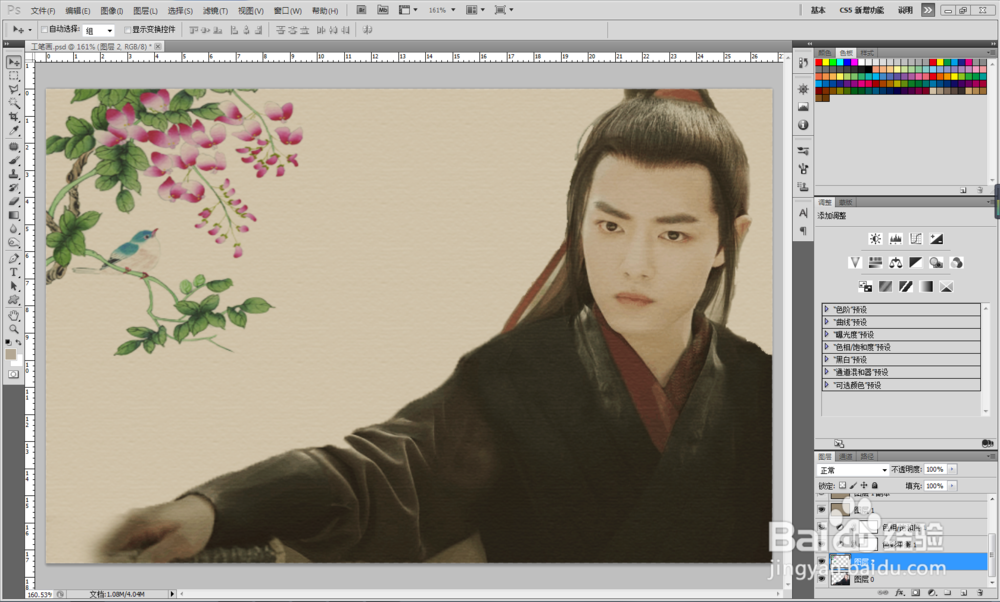Screen dimensions: 1000x602
Task: Open the auto-select 组 dropdown
Action: [x=99, y=30]
